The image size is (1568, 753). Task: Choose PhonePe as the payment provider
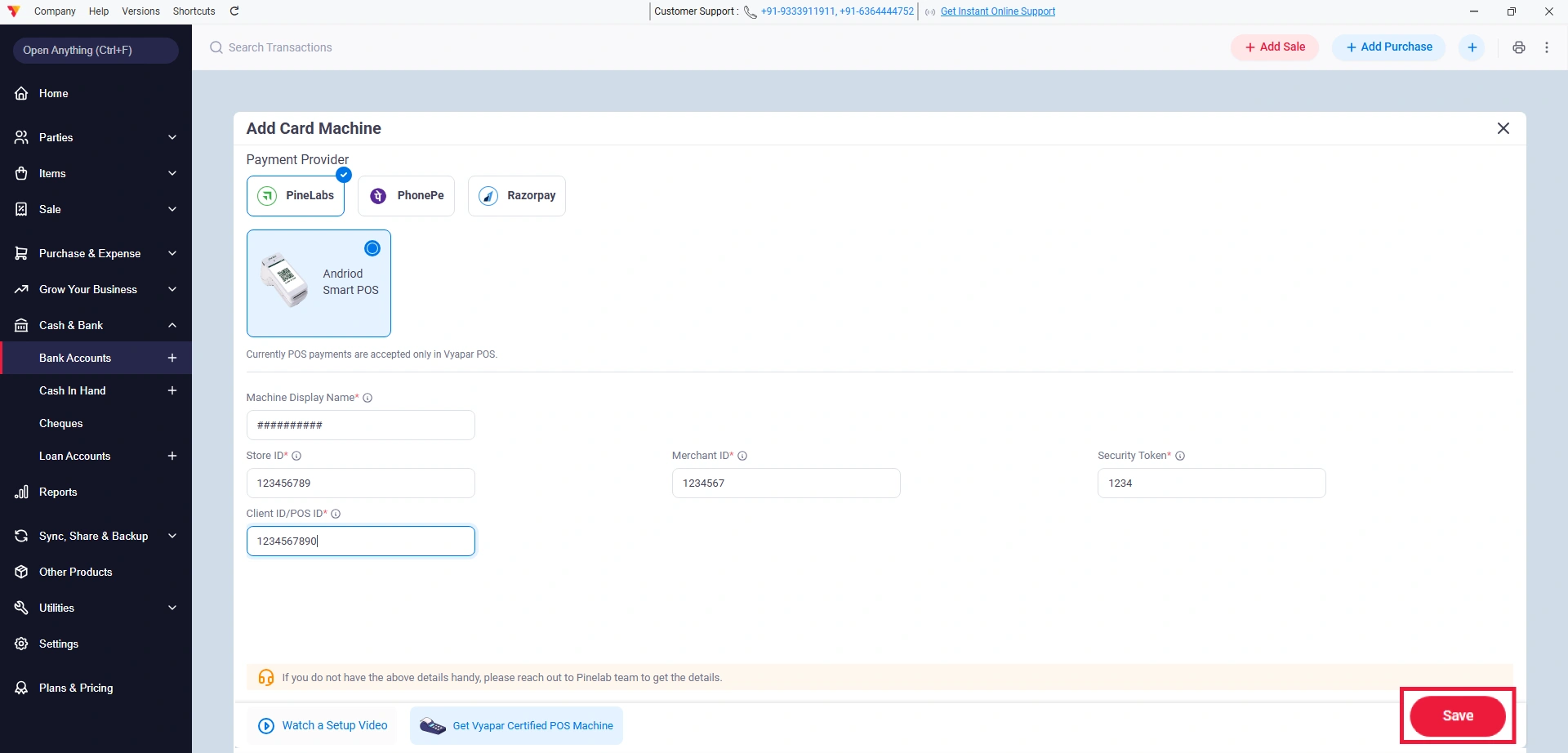click(x=406, y=196)
